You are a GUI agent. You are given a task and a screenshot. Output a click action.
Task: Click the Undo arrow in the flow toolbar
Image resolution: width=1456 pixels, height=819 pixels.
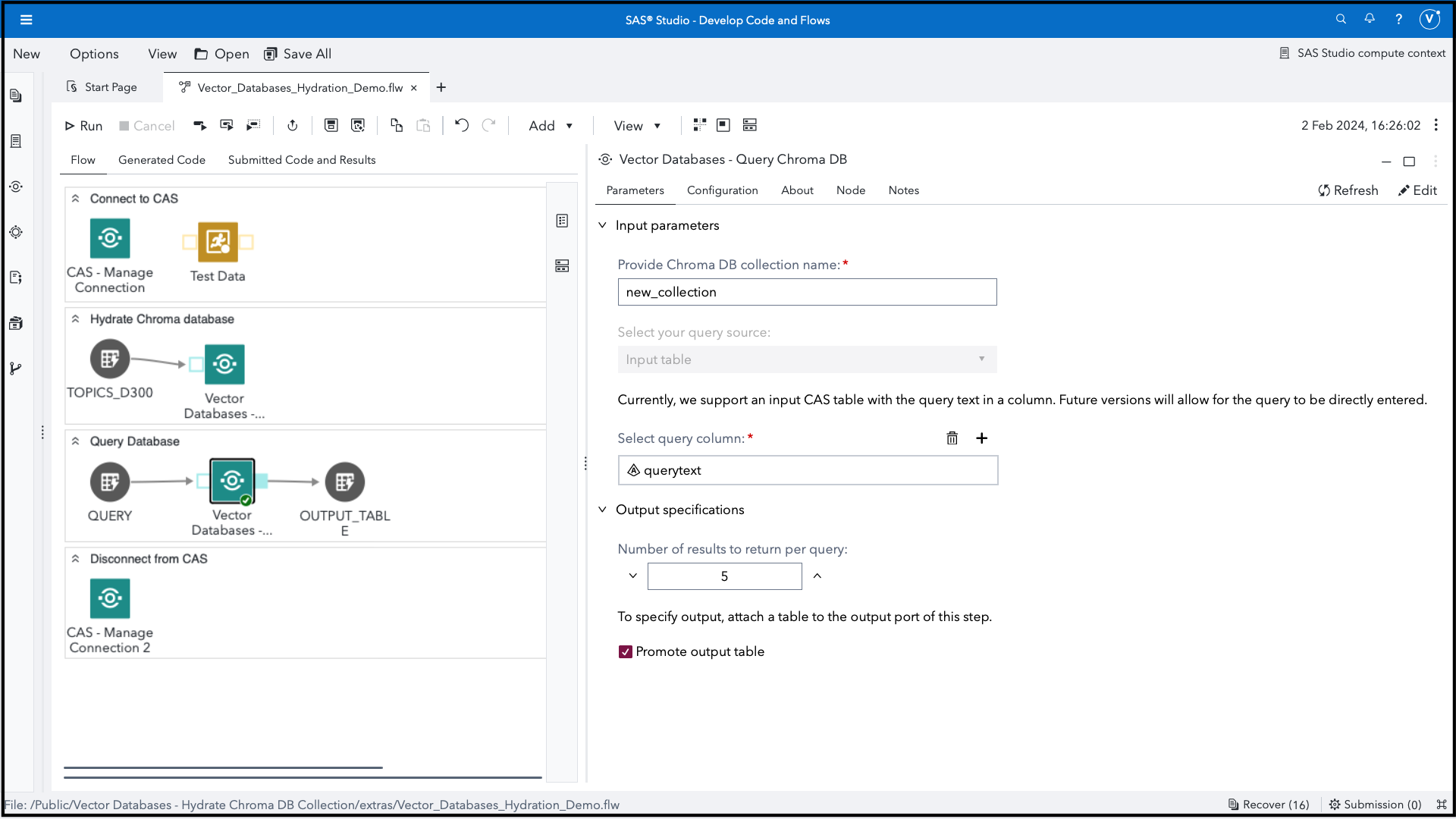(x=461, y=125)
